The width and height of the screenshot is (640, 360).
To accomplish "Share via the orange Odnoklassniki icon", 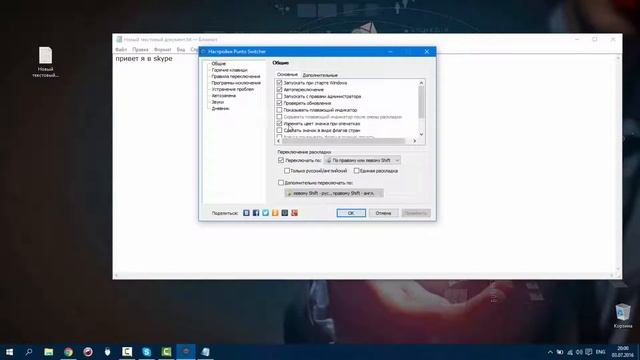I will (275, 213).
